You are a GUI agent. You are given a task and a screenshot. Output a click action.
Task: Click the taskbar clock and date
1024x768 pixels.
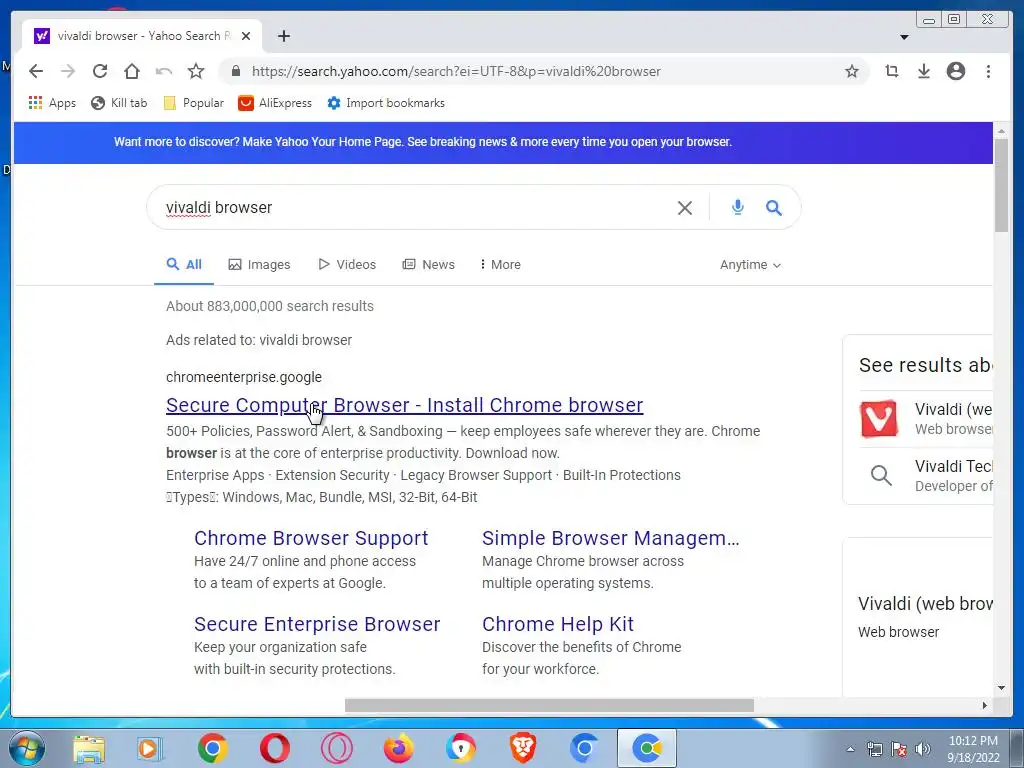973,749
